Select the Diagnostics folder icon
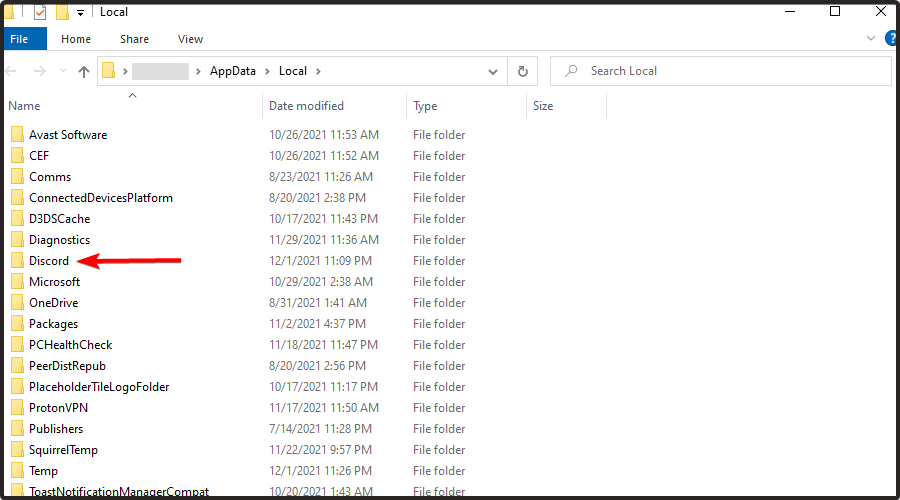This screenshot has width=900, height=500. 17,240
